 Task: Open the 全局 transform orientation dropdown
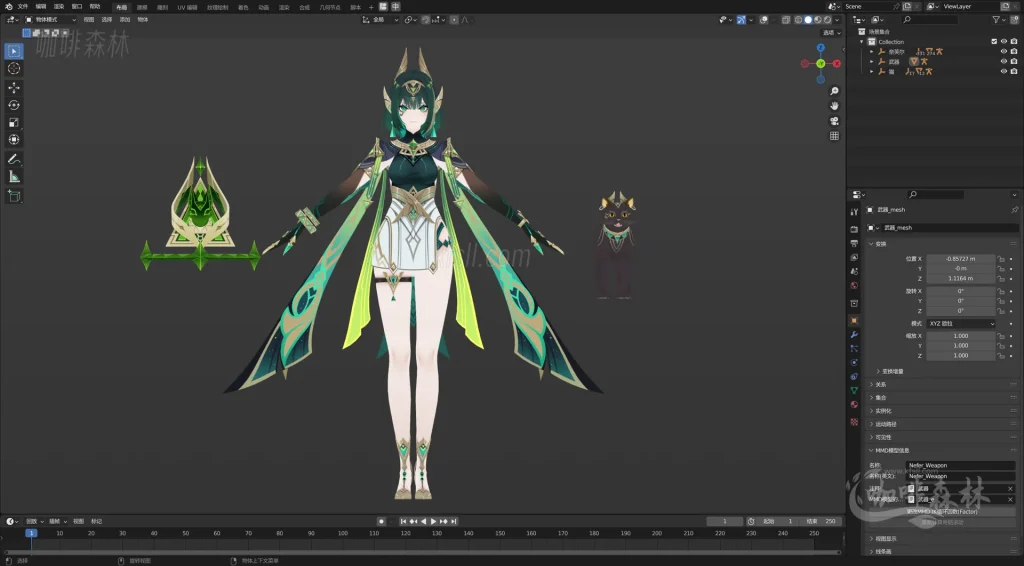380,20
